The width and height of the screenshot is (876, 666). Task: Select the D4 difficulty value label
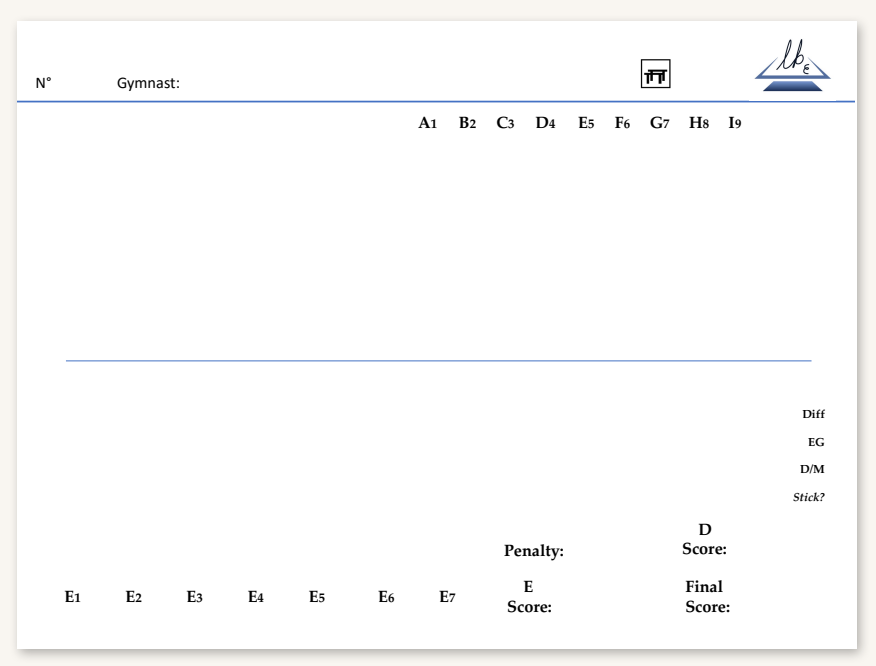coord(545,123)
